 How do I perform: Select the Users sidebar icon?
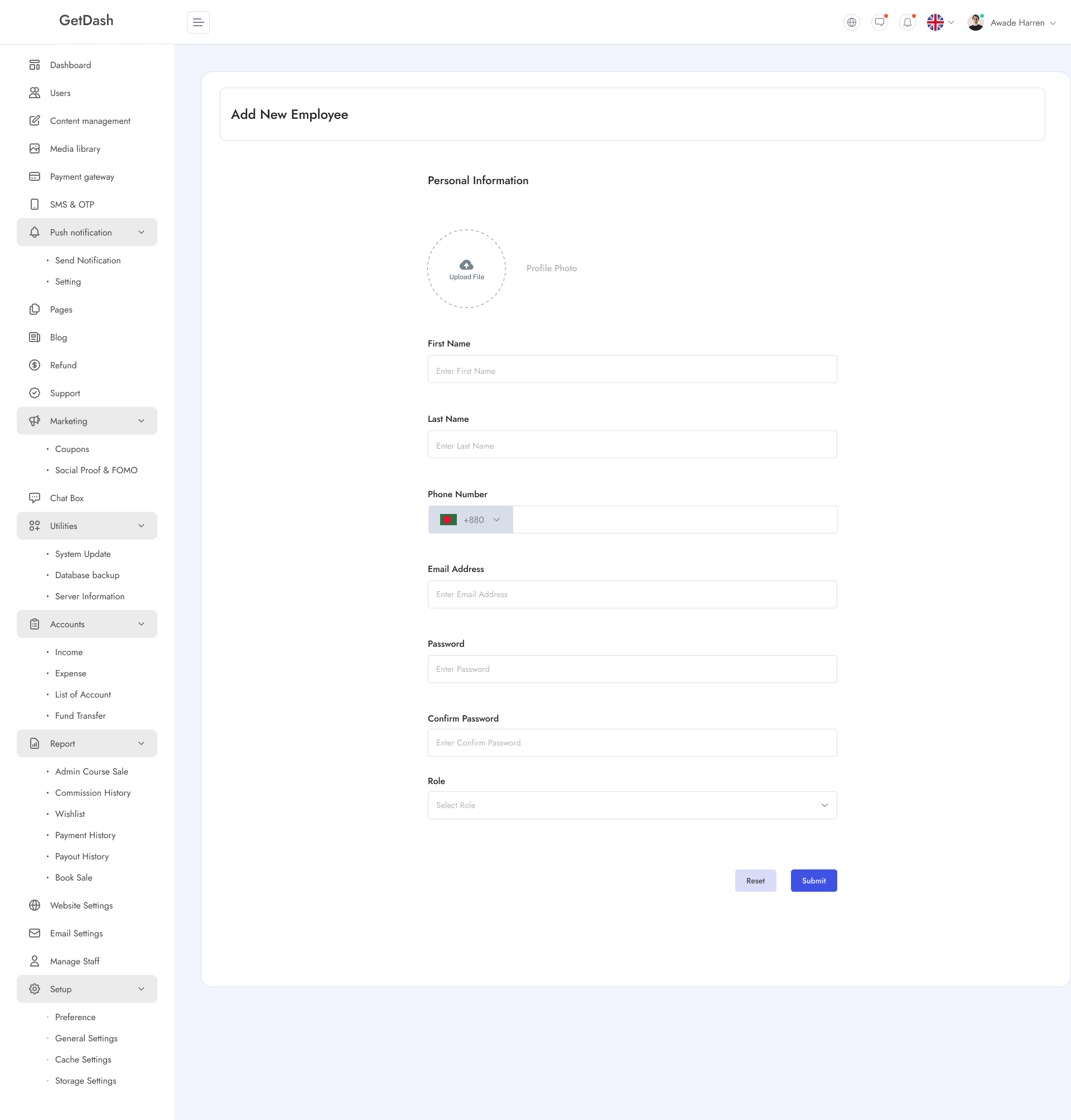pyautogui.click(x=34, y=93)
